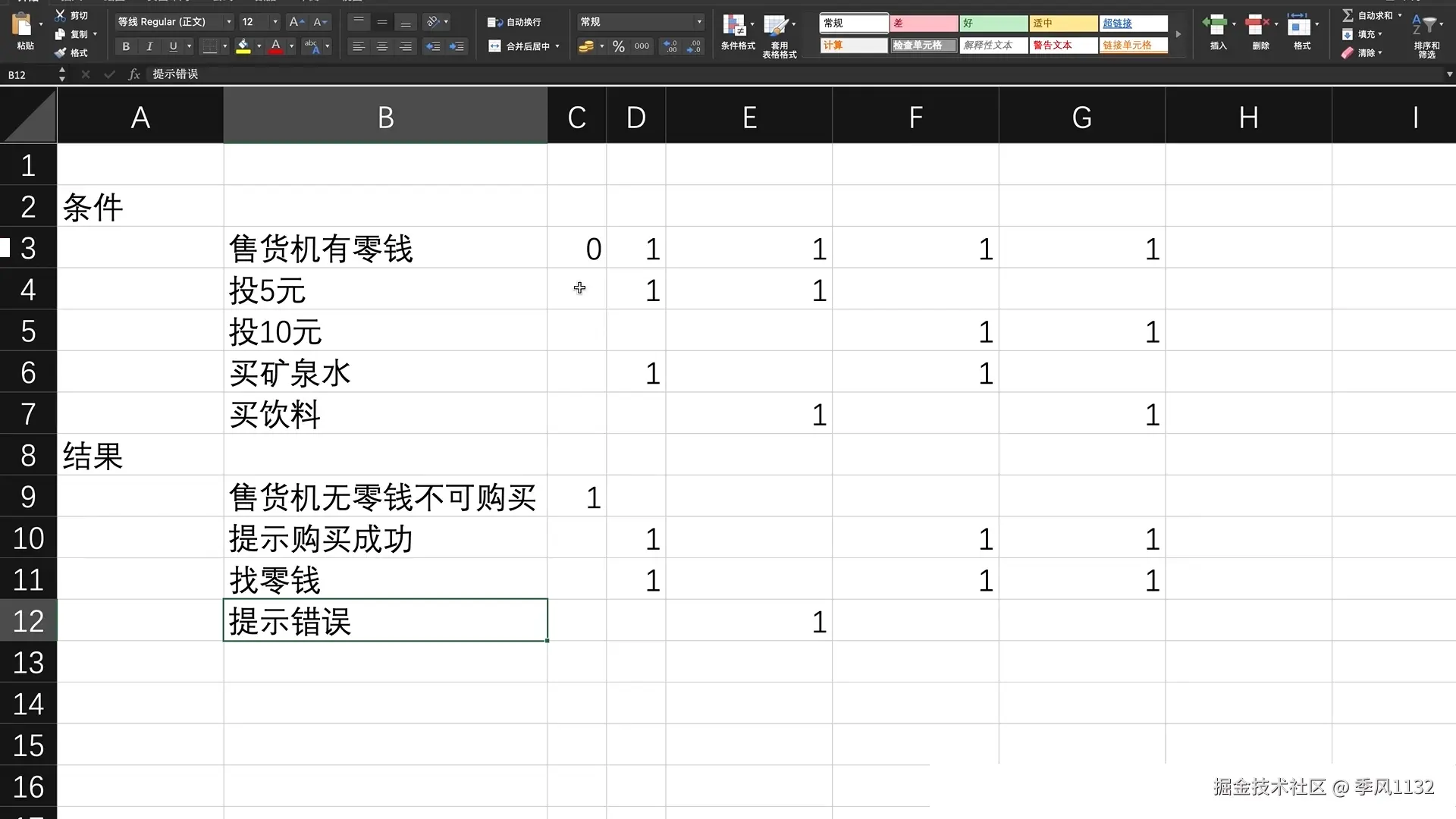Open the font name dropdown
The image size is (1456, 819).
pos(228,22)
